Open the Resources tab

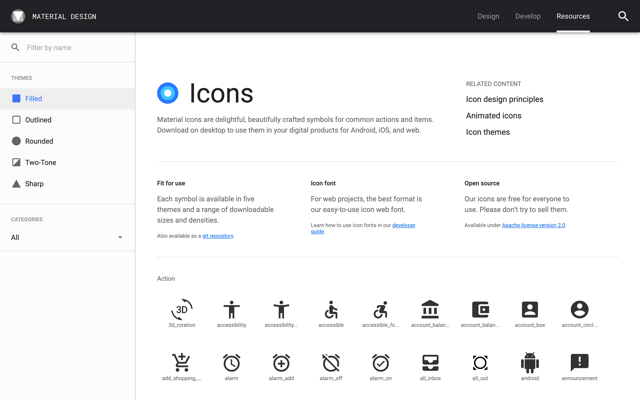[x=573, y=16]
